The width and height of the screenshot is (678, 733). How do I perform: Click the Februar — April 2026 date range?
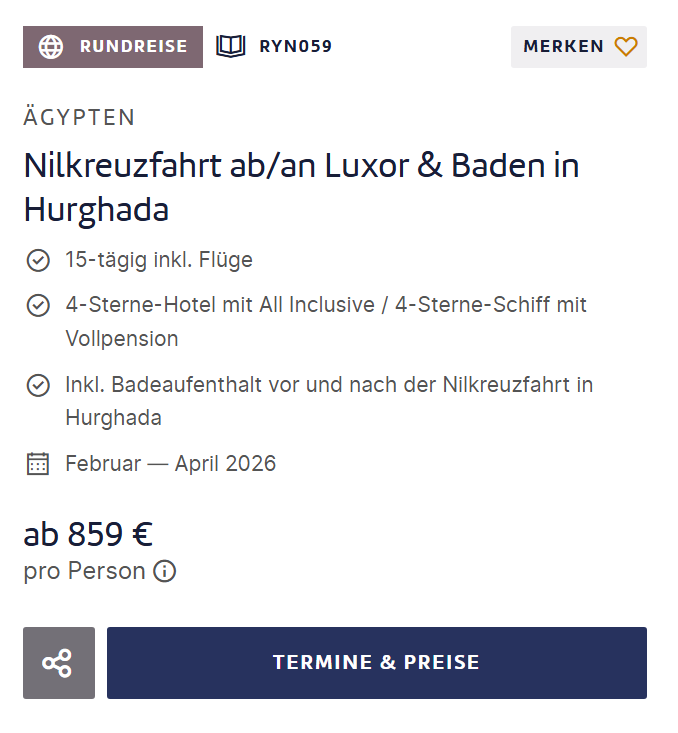(x=170, y=464)
